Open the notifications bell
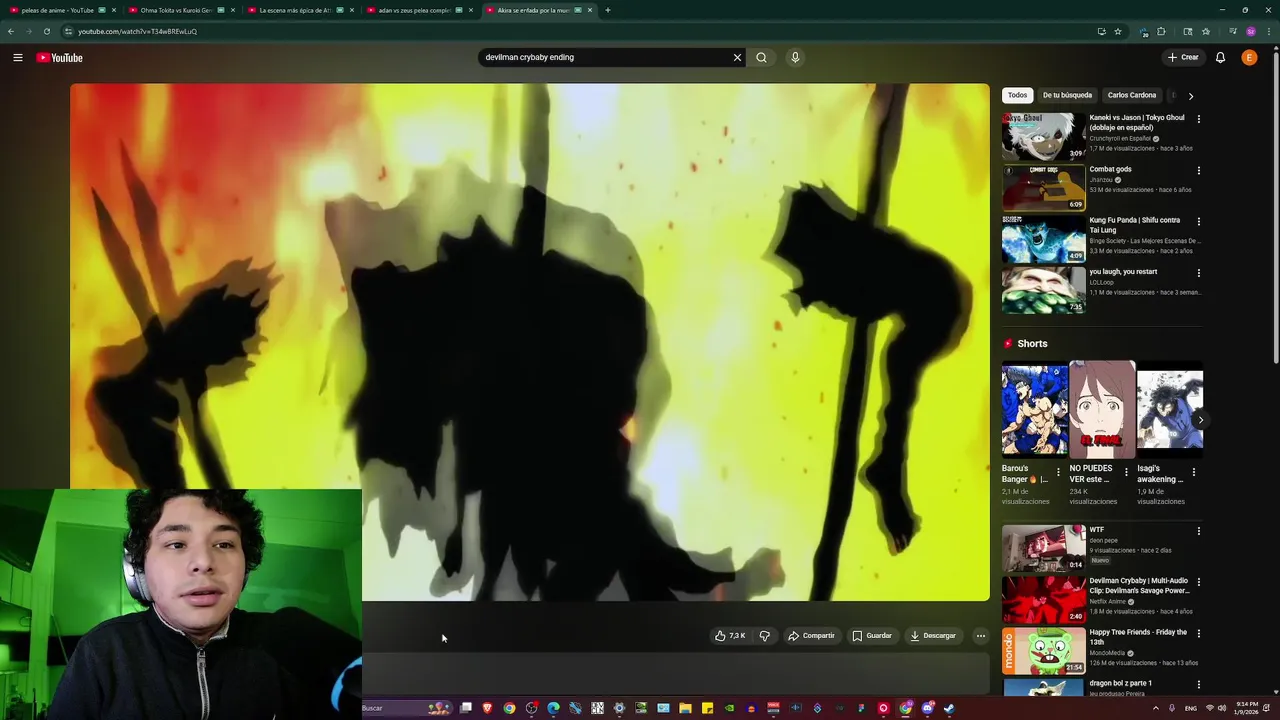This screenshot has width=1280, height=720. coord(1220,57)
